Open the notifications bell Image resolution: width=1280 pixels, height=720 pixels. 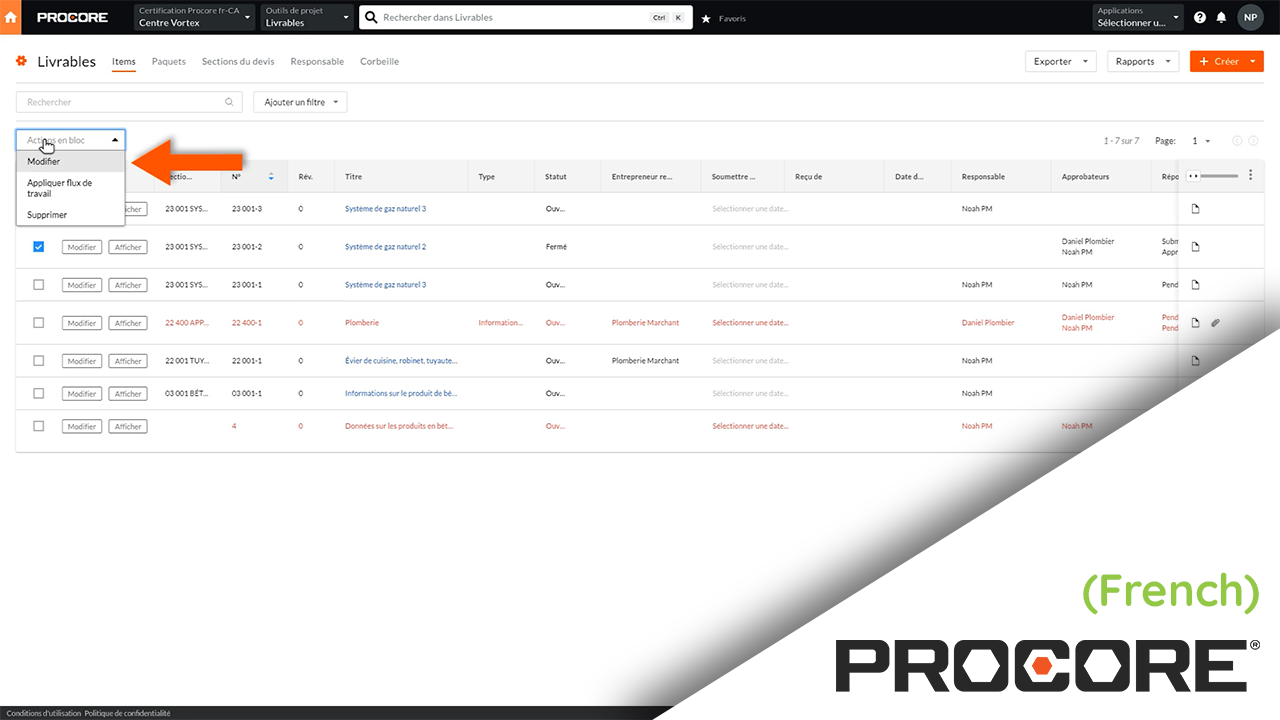coord(1221,18)
